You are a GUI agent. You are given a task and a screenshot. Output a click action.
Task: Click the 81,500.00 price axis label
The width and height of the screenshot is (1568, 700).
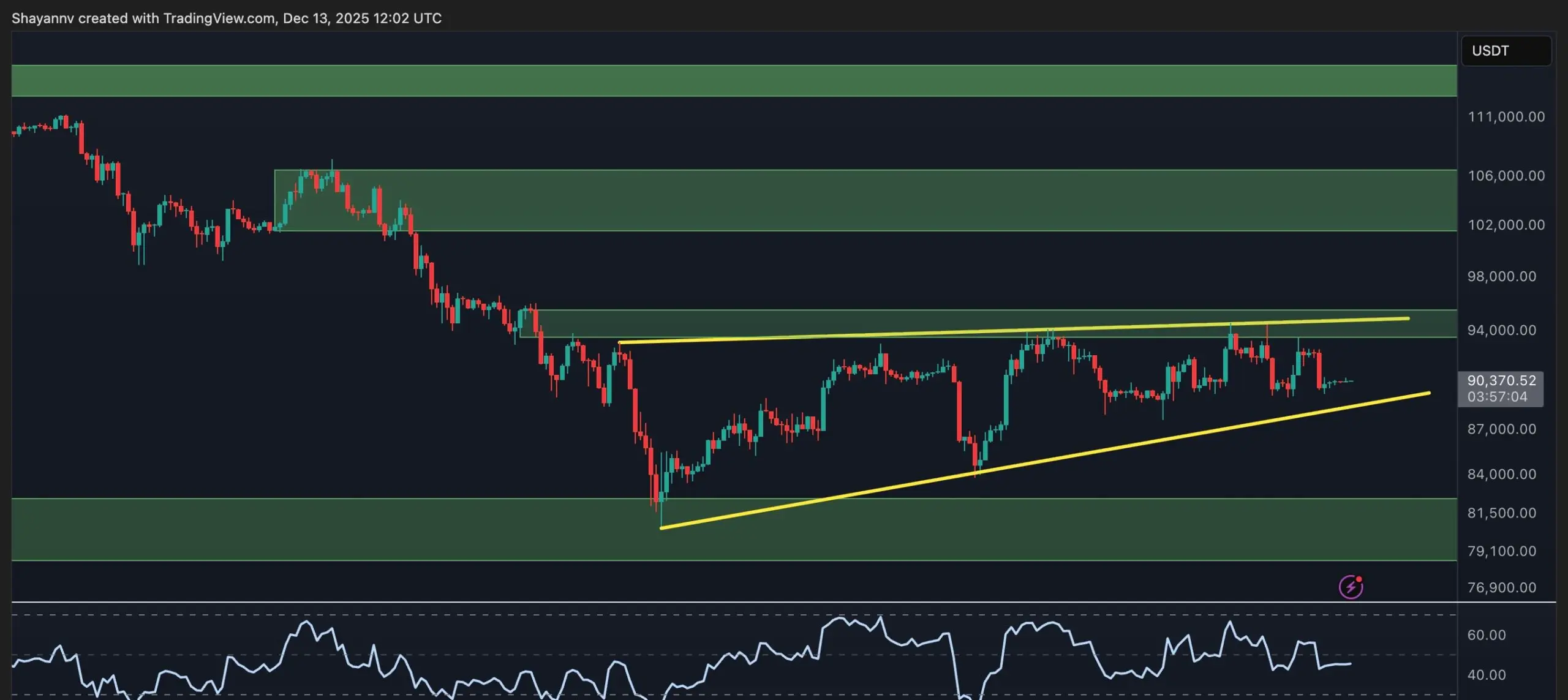[x=1501, y=513]
